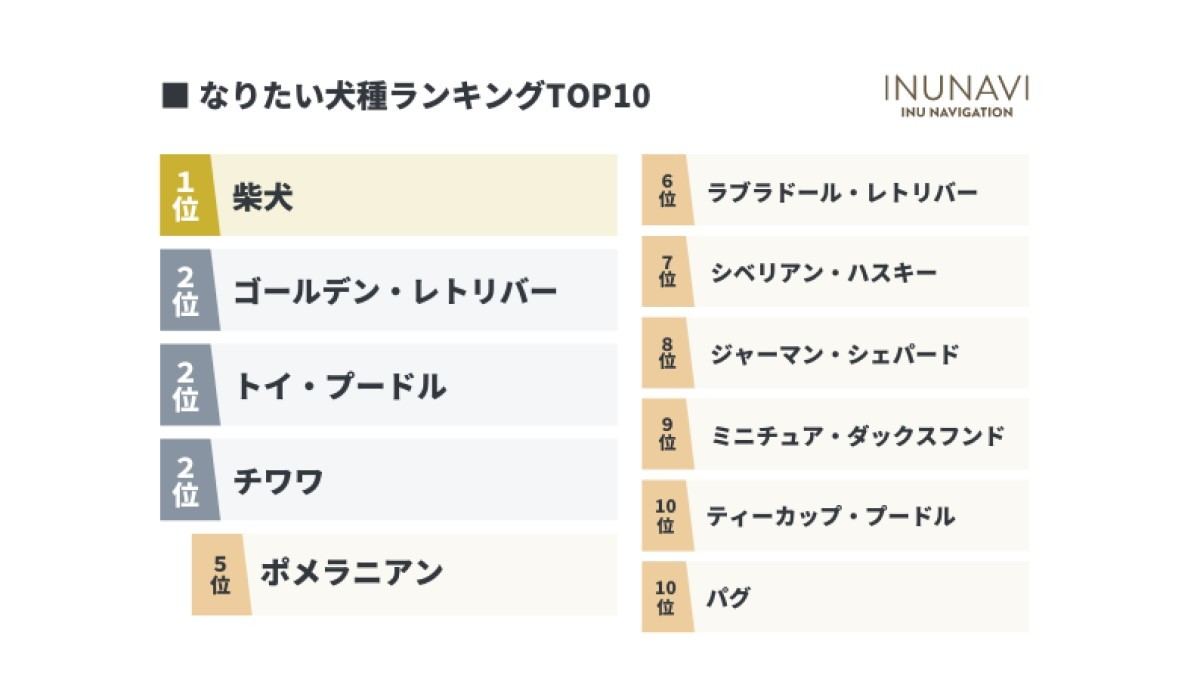This screenshot has width=1200, height=688.
Task: Click the 8位 rank badge
Action: [666, 353]
